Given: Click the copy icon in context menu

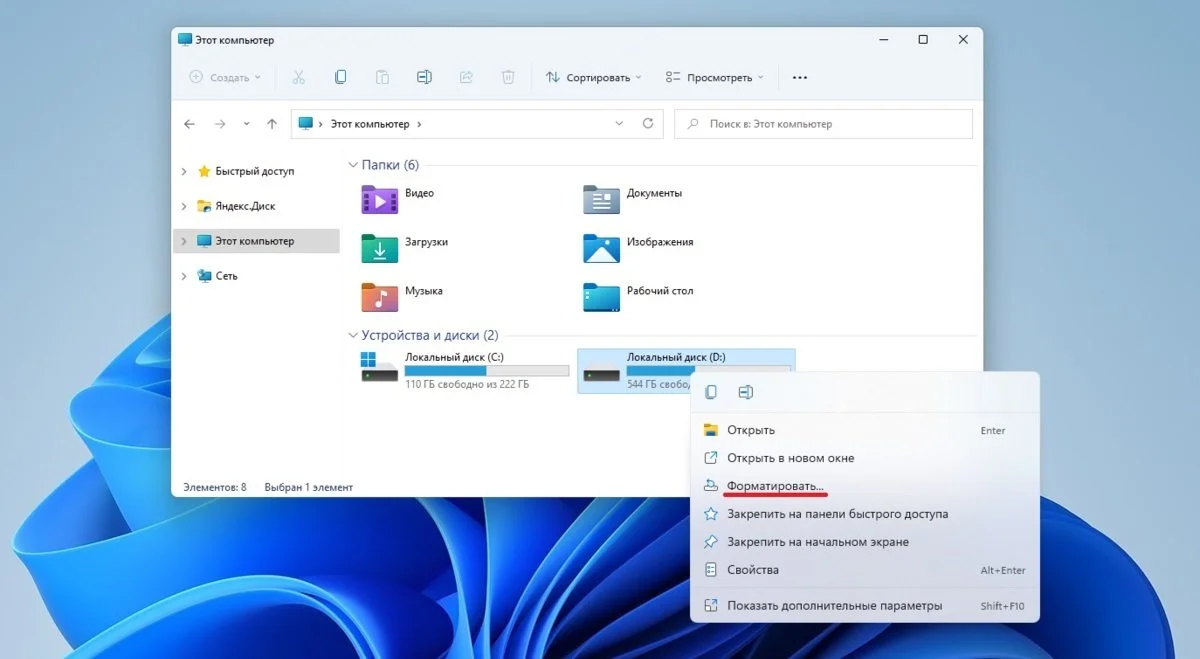Looking at the screenshot, I should [711, 392].
